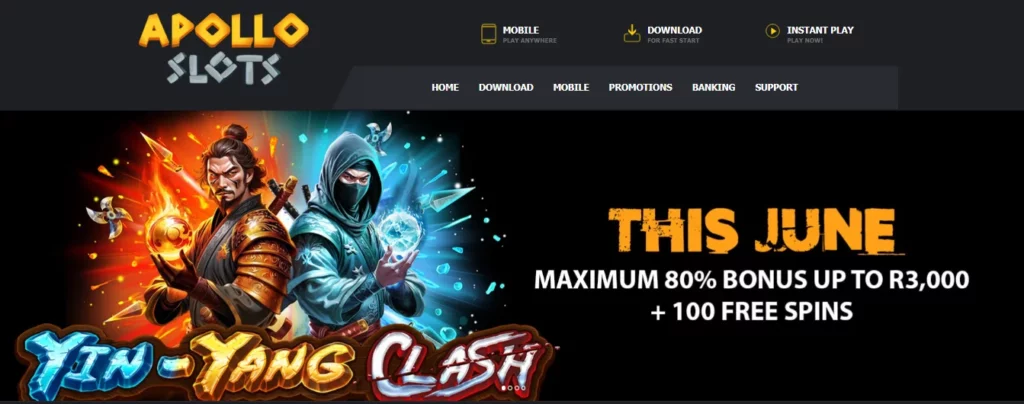
Task: Click the Instant Play circular play icon
Action: [773, 31]
